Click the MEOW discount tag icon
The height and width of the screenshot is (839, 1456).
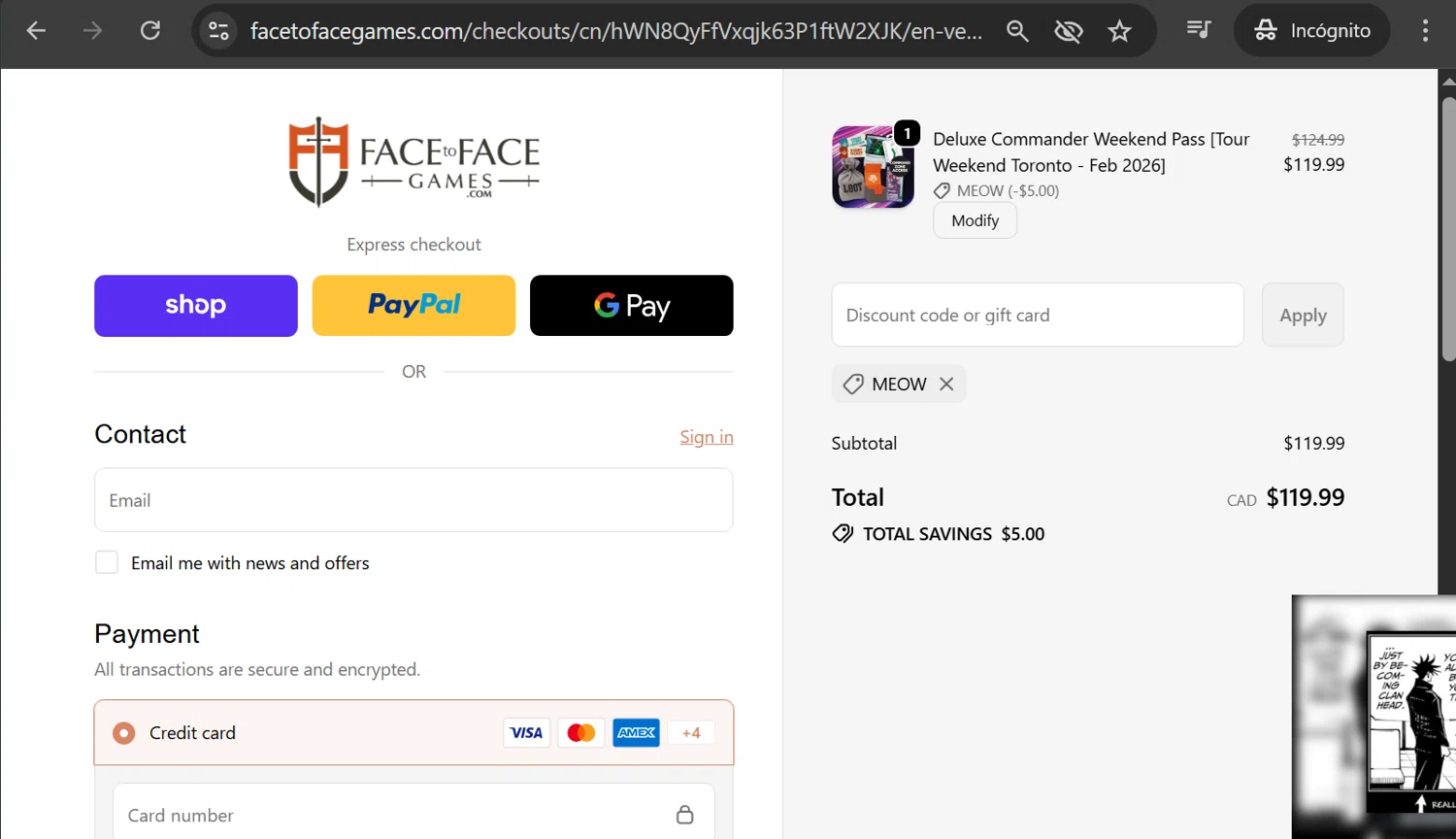(853, 385)
